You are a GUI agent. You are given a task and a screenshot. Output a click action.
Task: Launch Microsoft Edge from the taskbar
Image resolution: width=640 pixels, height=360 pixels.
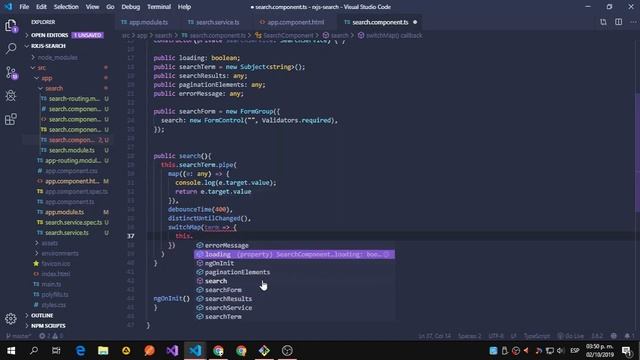tap(80, 351)
